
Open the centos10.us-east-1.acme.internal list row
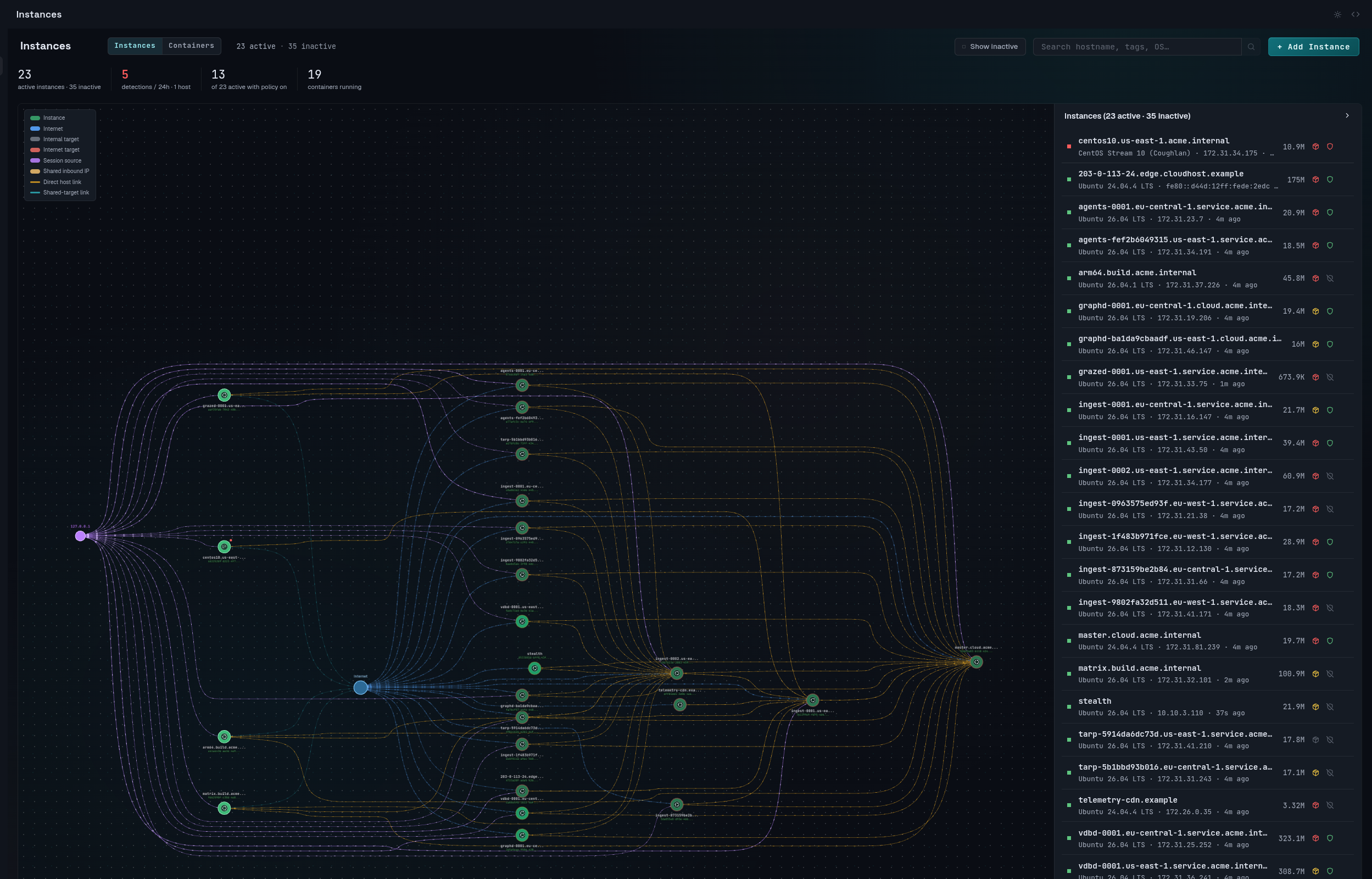tap(1207, 147)
